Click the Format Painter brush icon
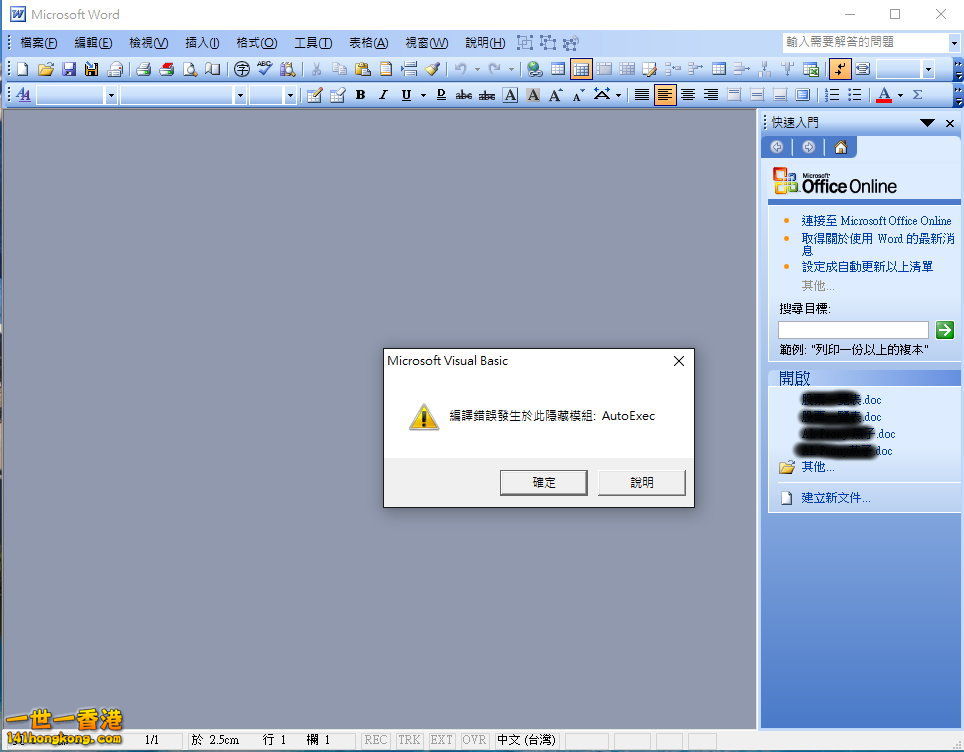This screenshot has width=964, height=752. [433, 69]
